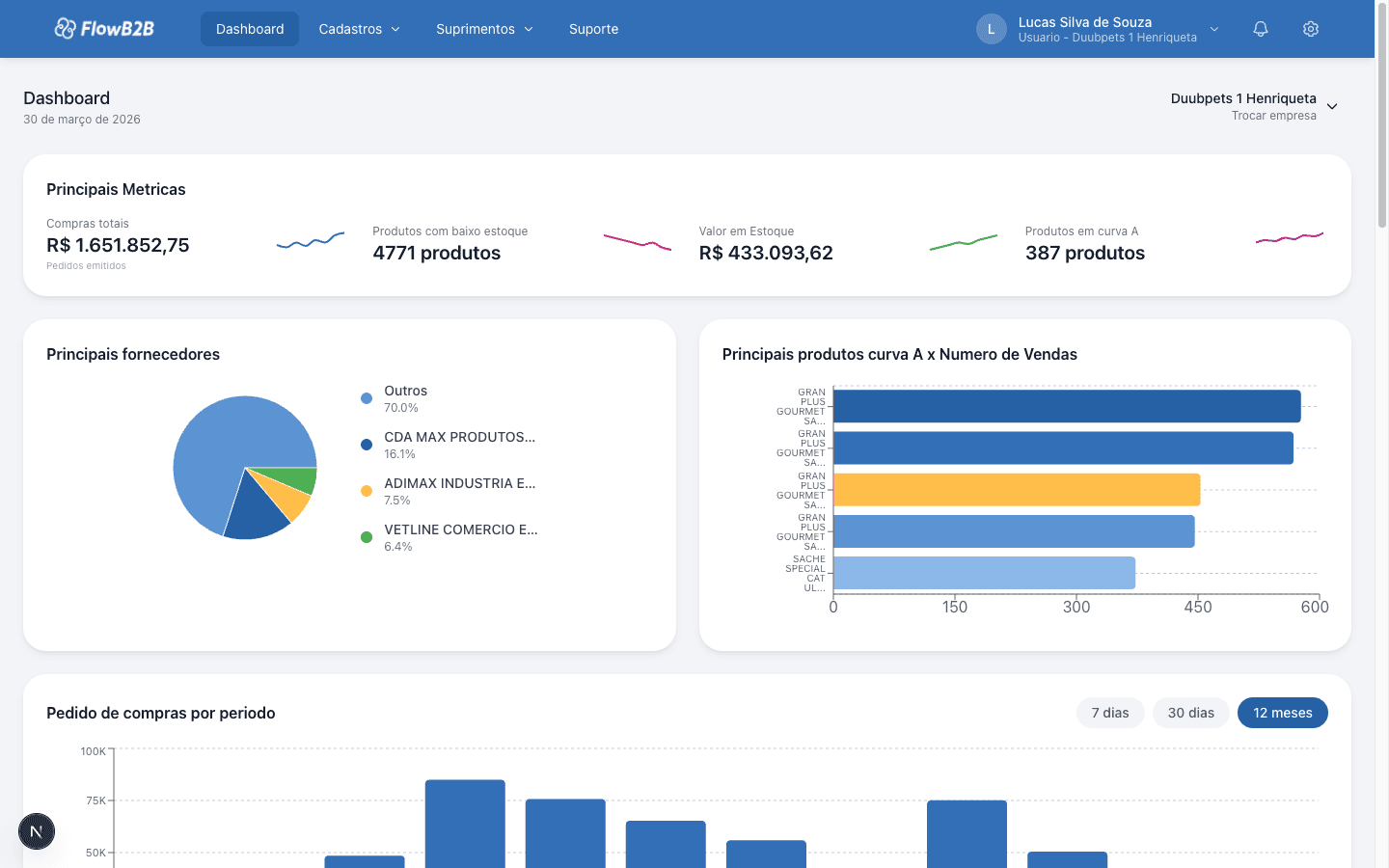Click the user avatar with letter L
The height and width of the screenshot is (868, 1389).
pos(992,29)
